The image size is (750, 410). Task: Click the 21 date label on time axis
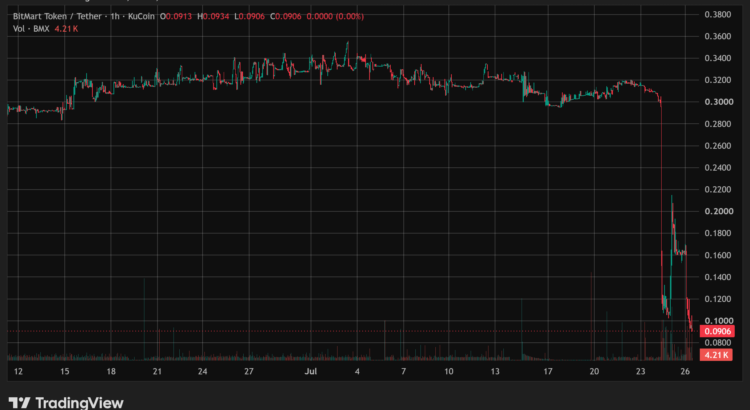point(157,371)
